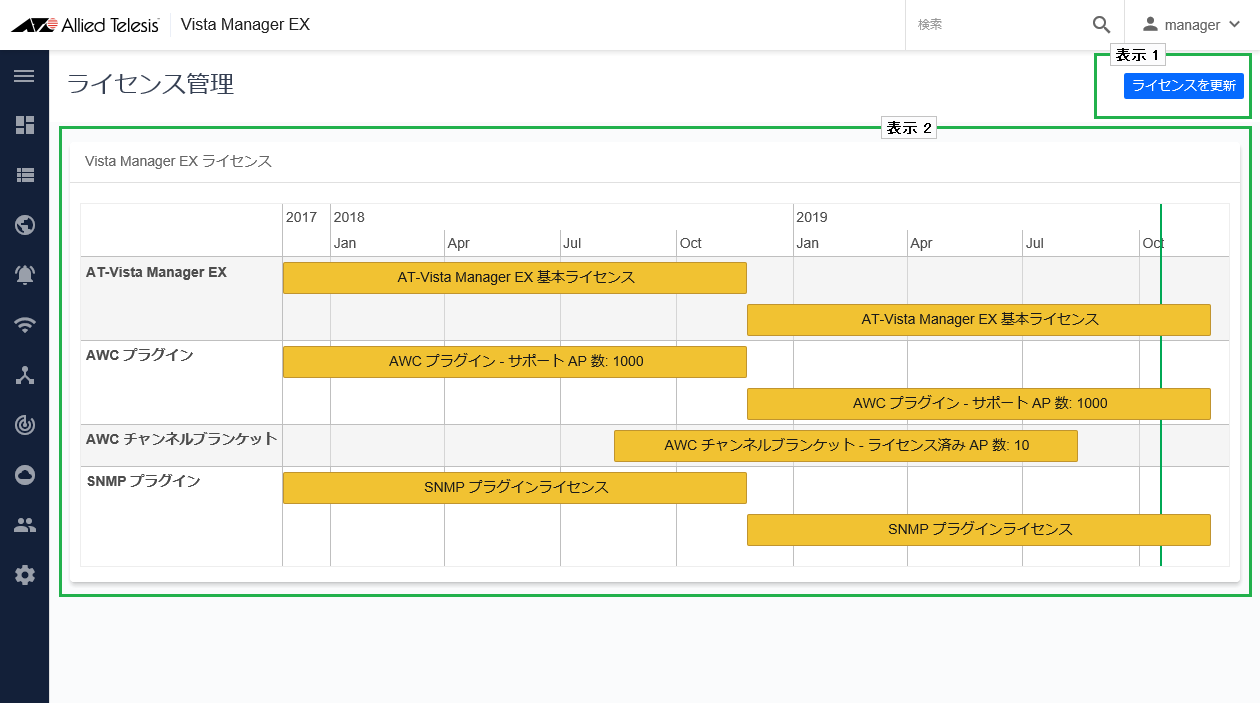This screenshot has width=1260, height=703.
Task: Click the ライセンス管理 page heading
Action: click(x=150, y=85)
